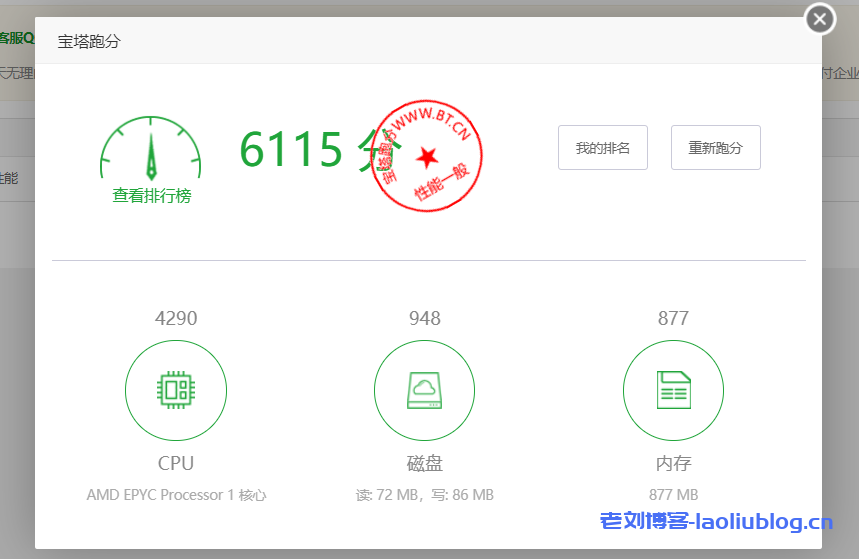Click the 磁盘 disk drive icon
Viewport: 859px width, 559px height.
coord(425,390)
